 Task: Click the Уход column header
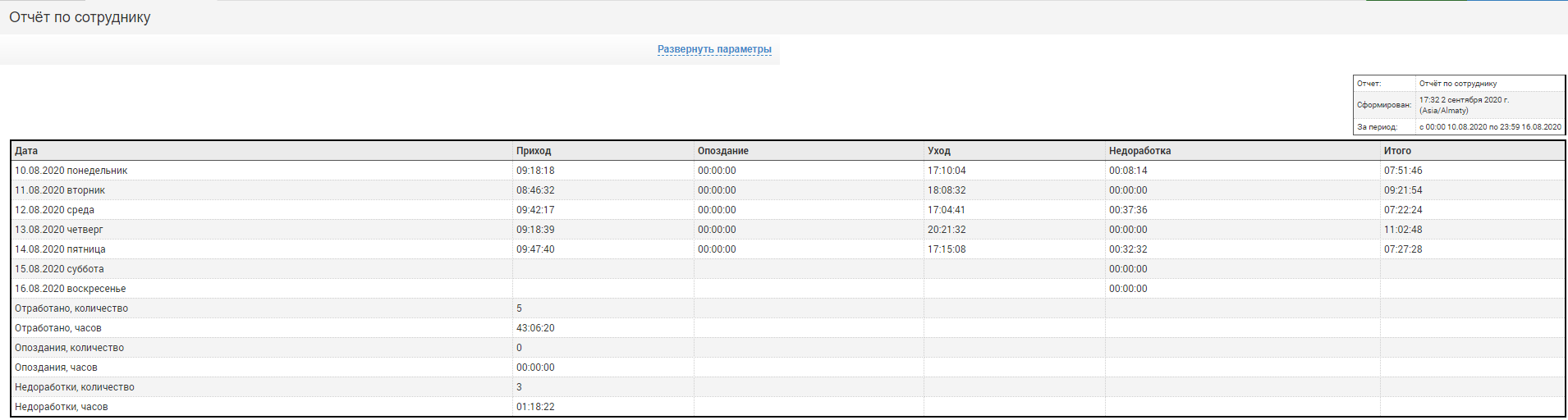click(x=938, y=151)
